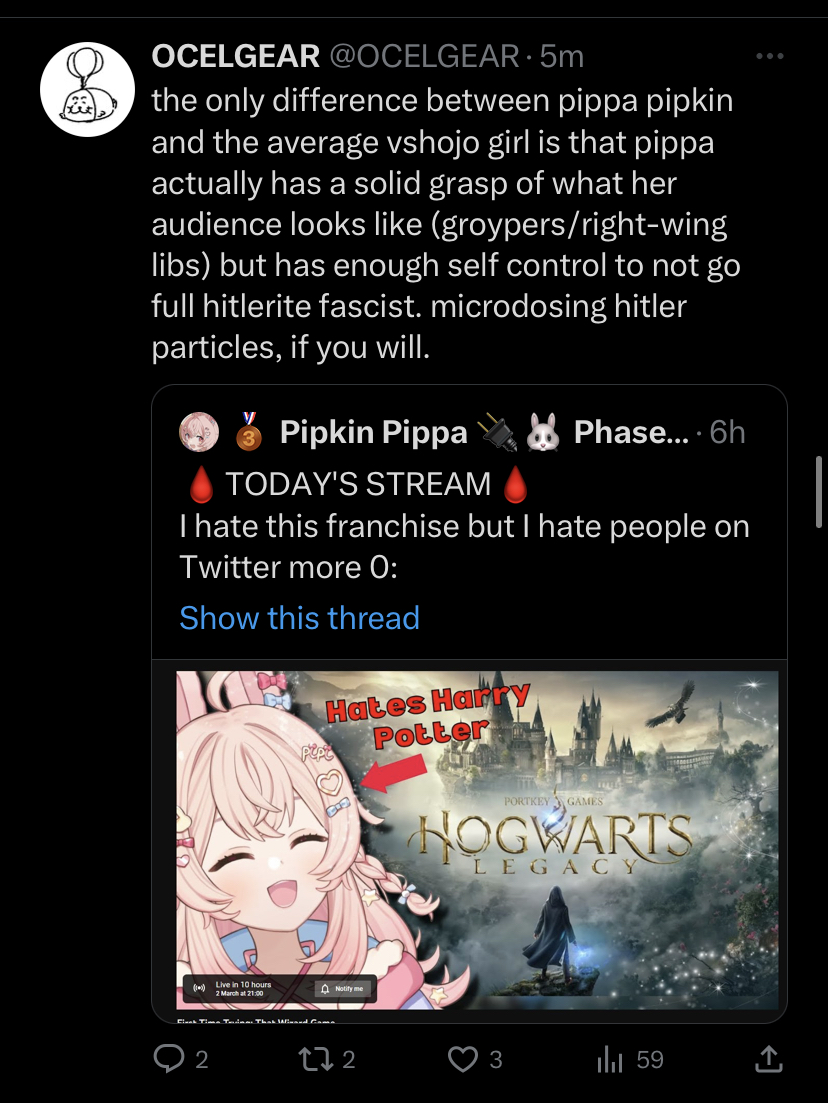Click the 6h timestamp on quoted tweet
The image size is (828, 1103).
[x=727, y=432]
